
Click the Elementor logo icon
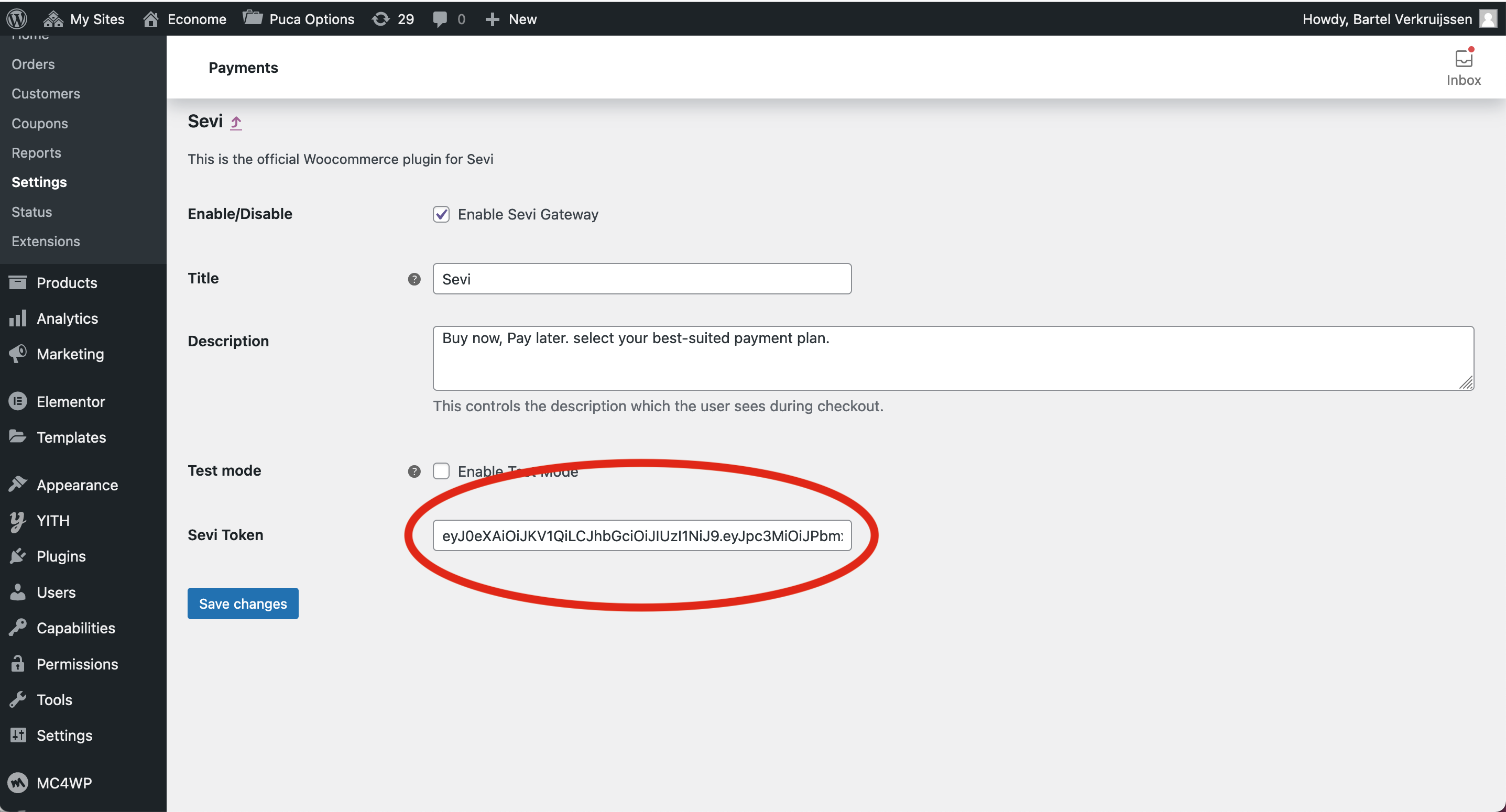pyautogui.click(x=17, y=401)
